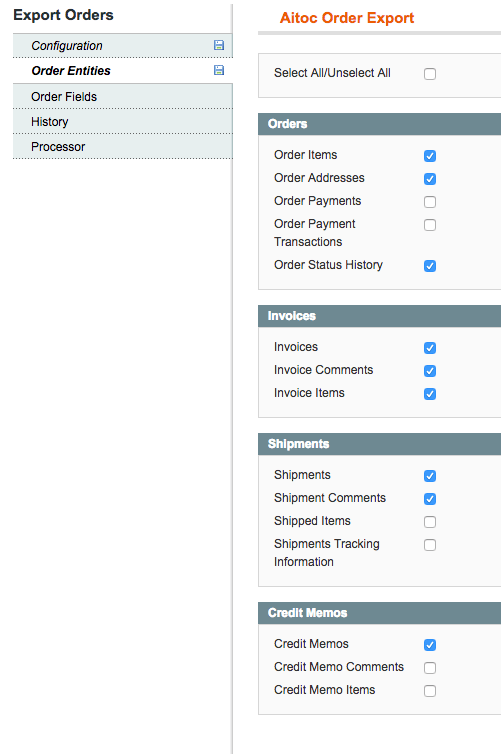501x754 pixels.
Task: Toggle Select All/Unselect All checkbox
Action: tap(430, 74)
